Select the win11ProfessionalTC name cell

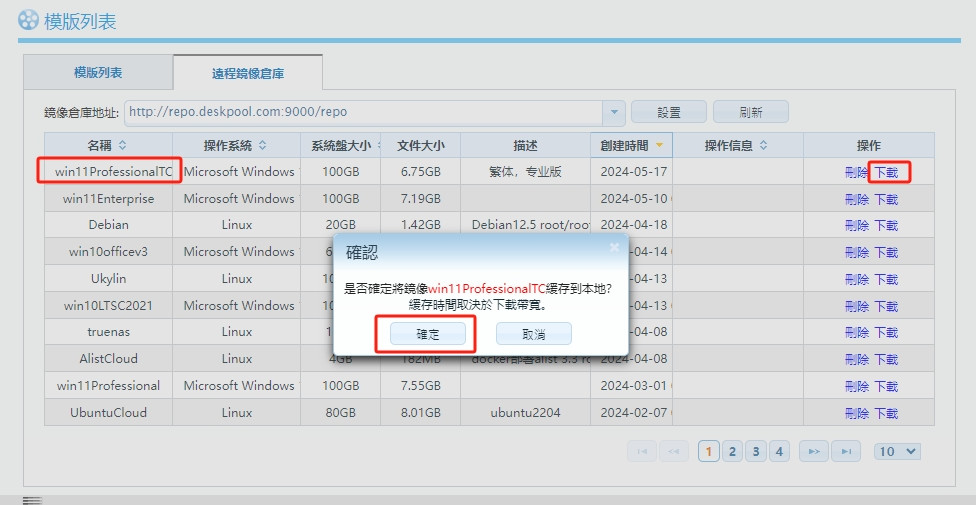point(108,171)
